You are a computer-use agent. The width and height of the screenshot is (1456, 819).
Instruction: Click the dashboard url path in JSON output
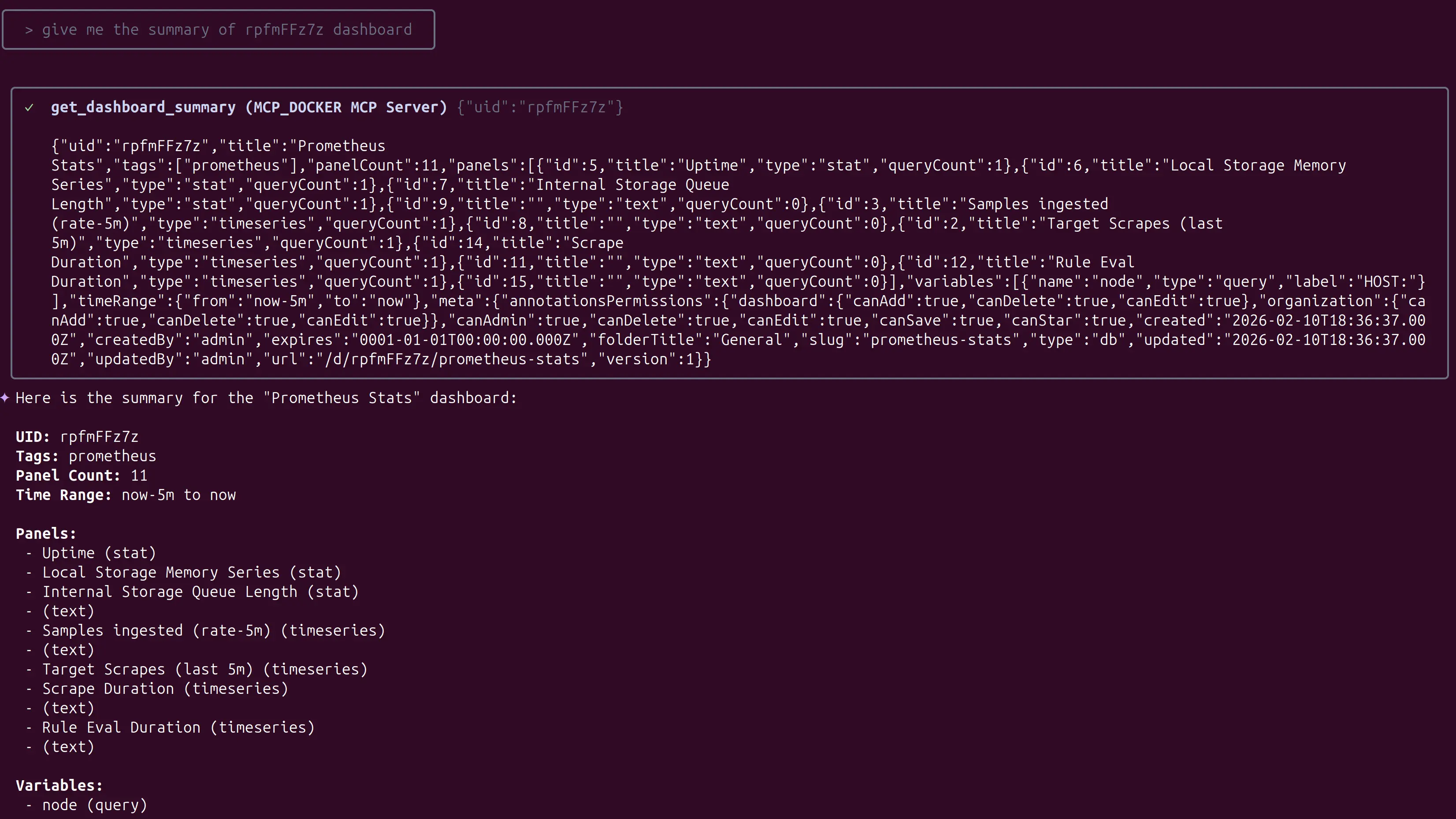coord(452,359)
